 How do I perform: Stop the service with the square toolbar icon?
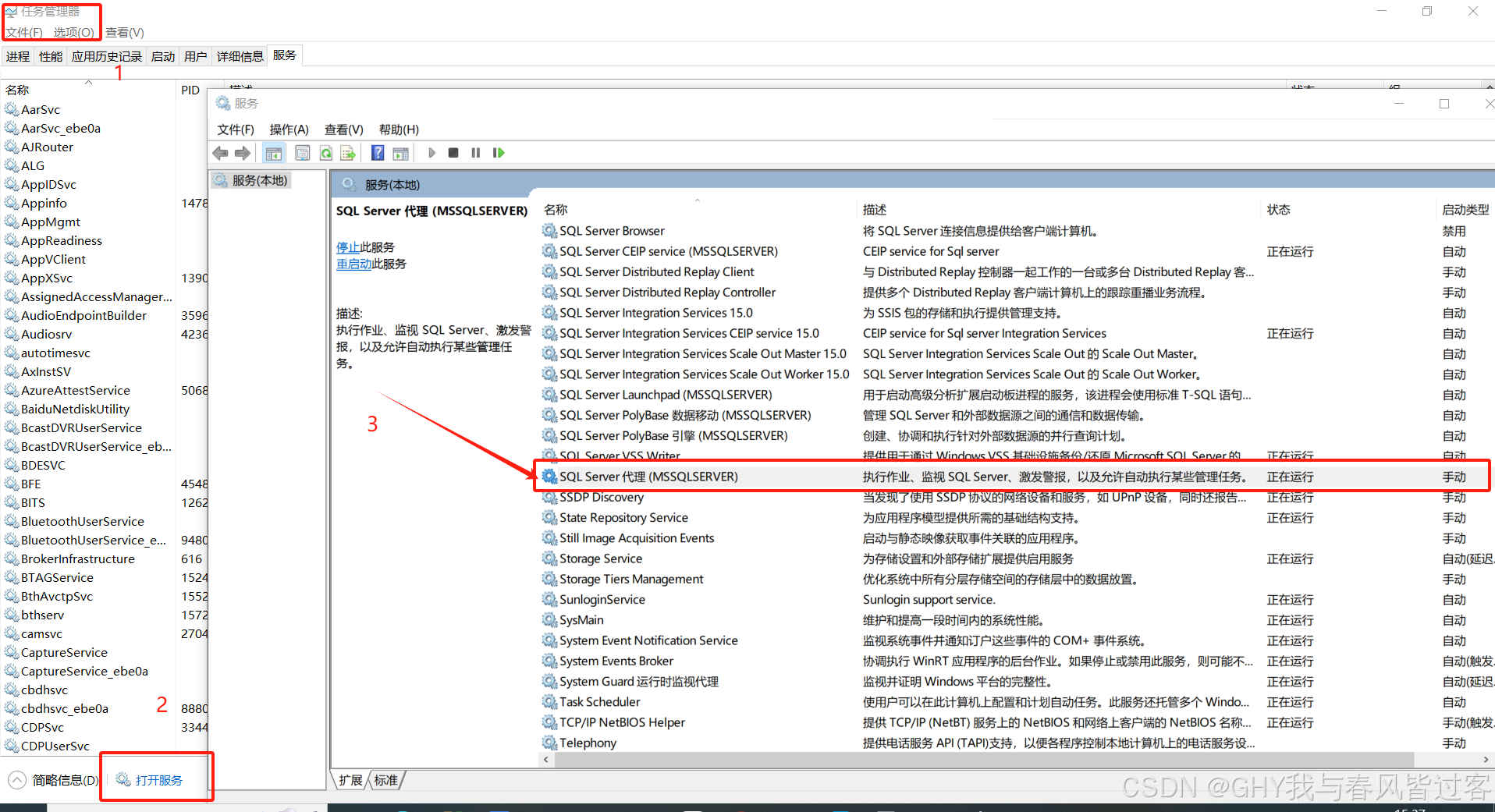tap(453, 153)
